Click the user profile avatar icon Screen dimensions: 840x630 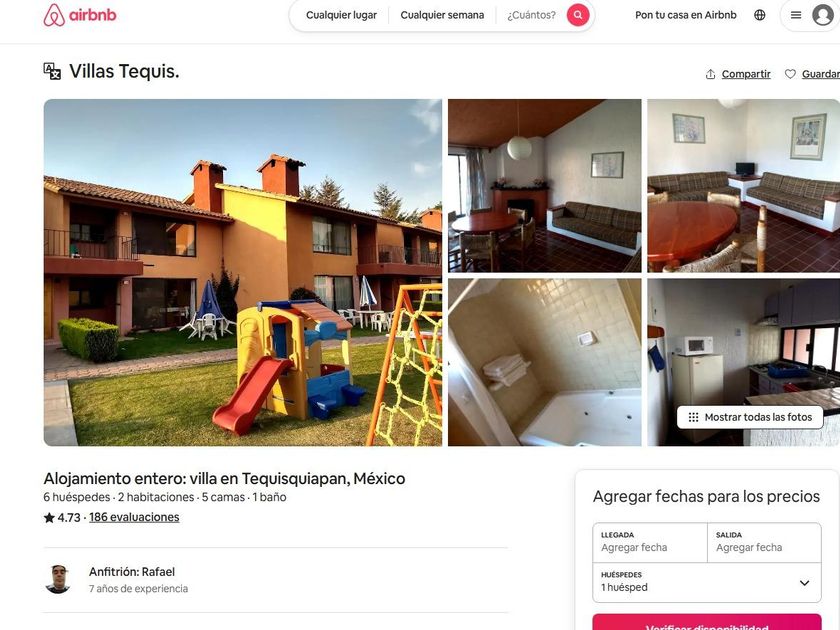822,15
